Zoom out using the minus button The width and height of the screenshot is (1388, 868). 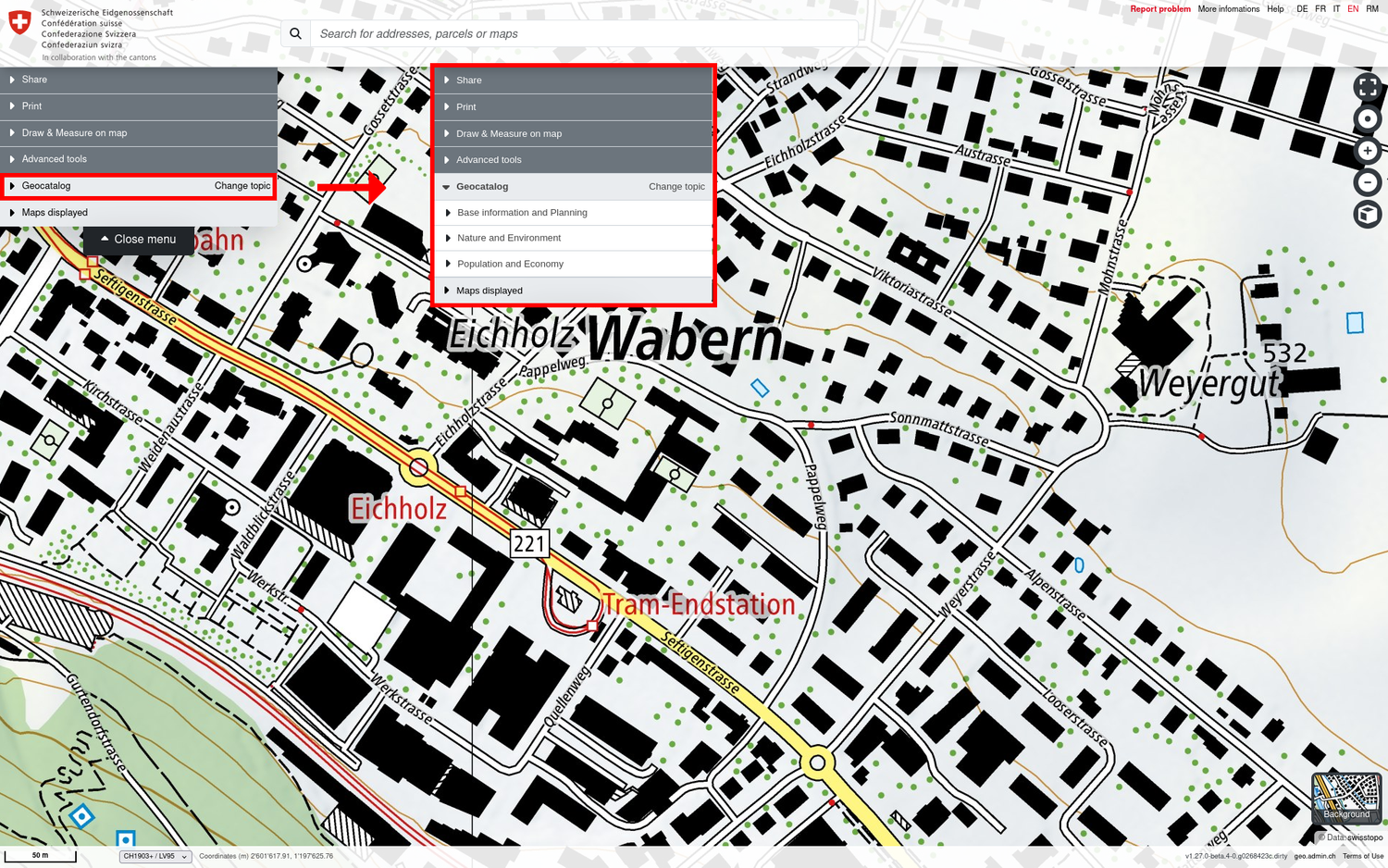click(x=1367, y=182)
